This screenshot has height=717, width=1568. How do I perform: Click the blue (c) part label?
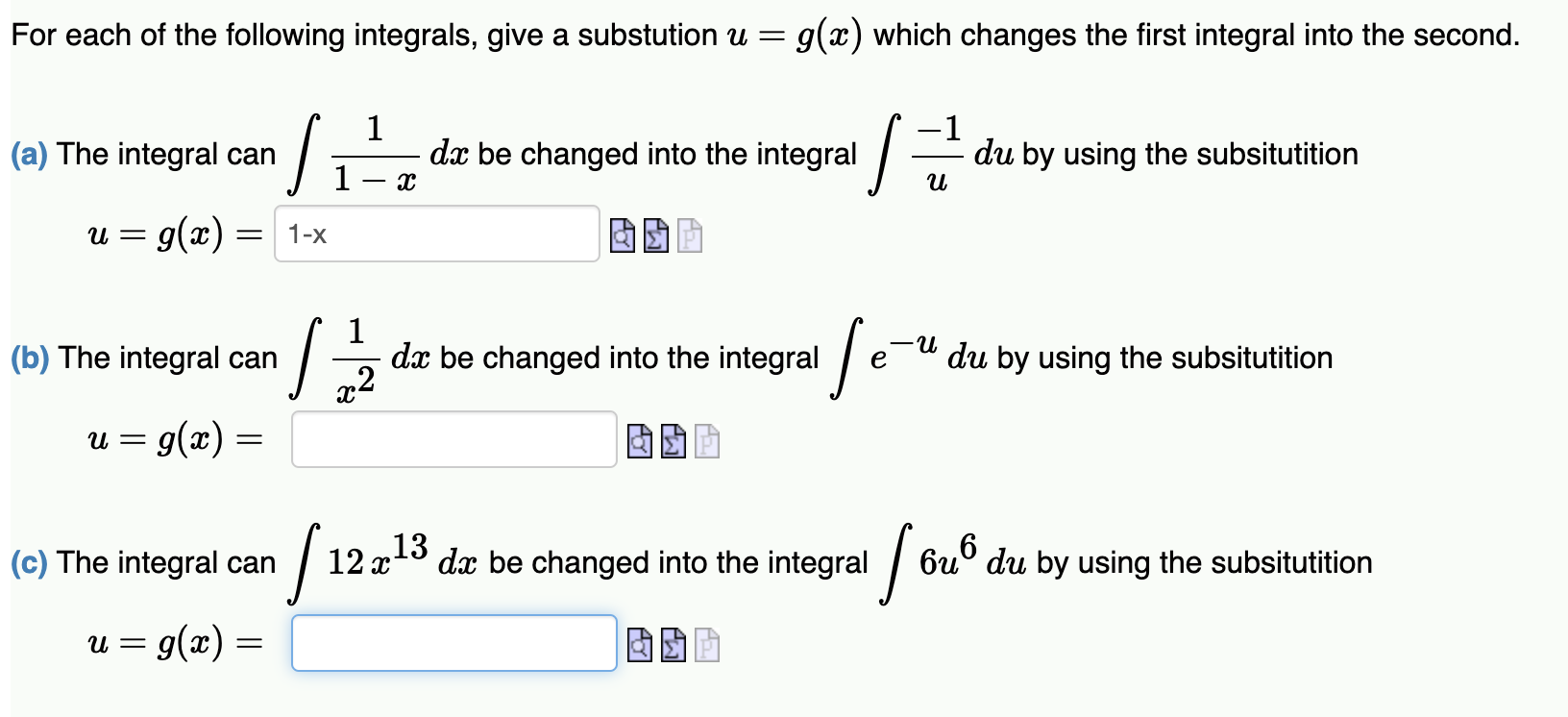tap(27, 563)
